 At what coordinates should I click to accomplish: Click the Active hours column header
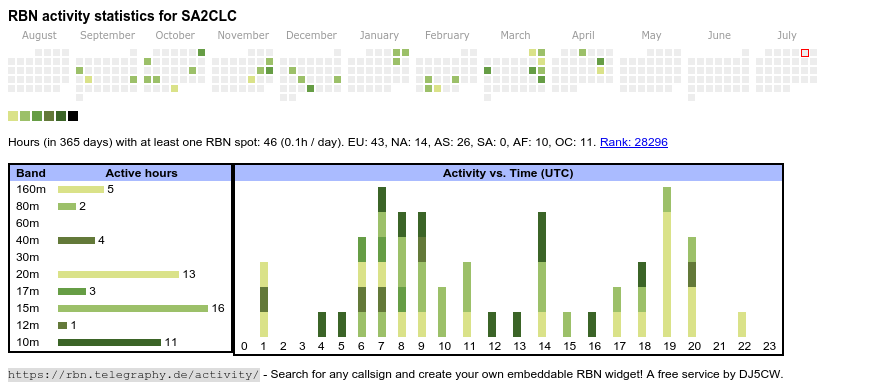141,173
